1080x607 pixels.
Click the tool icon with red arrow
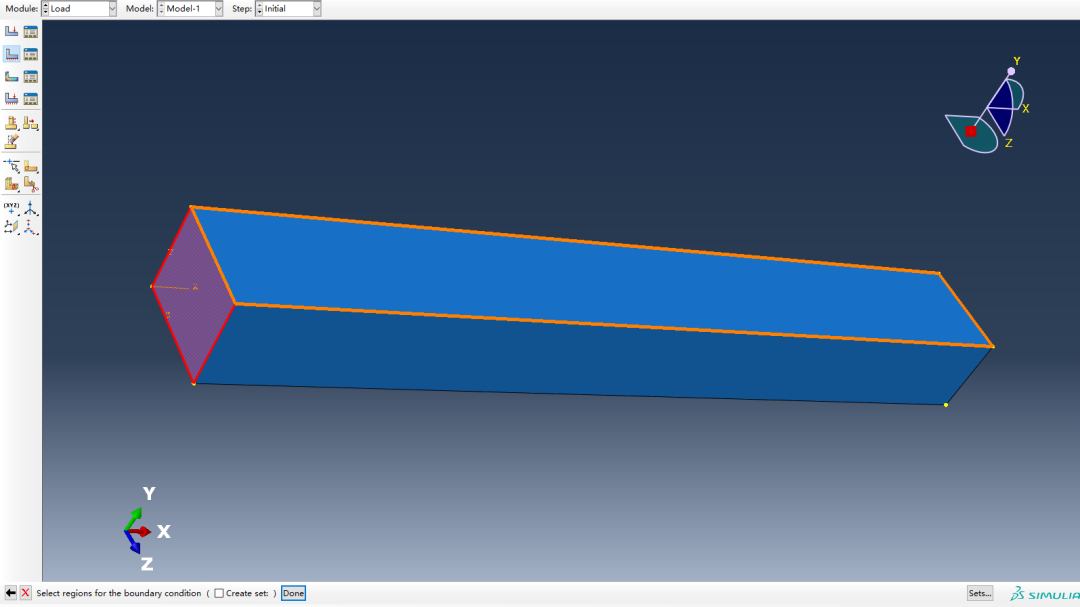point(30,123)
